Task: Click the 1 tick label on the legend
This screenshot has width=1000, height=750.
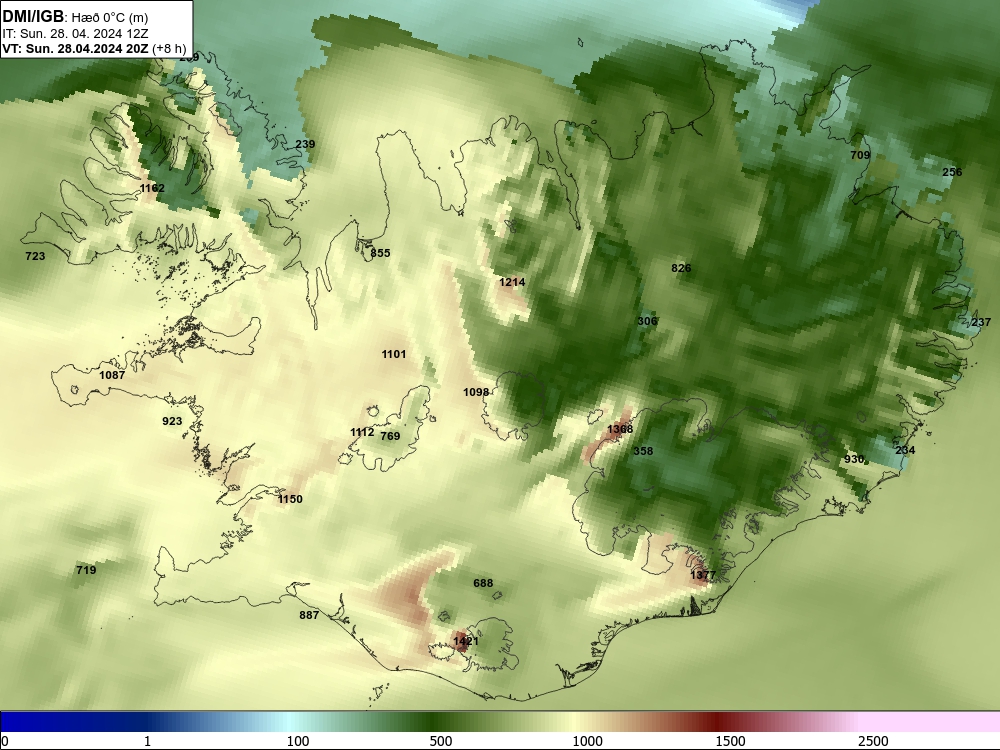Action: [147, 741]
